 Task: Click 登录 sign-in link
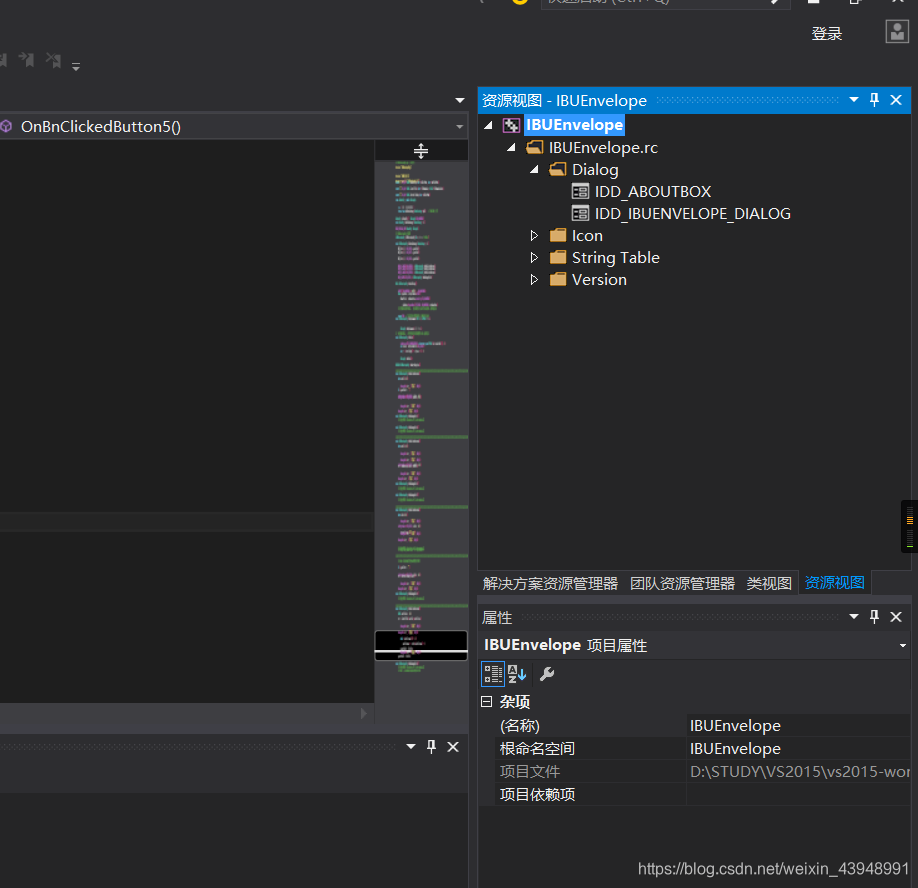827,34
